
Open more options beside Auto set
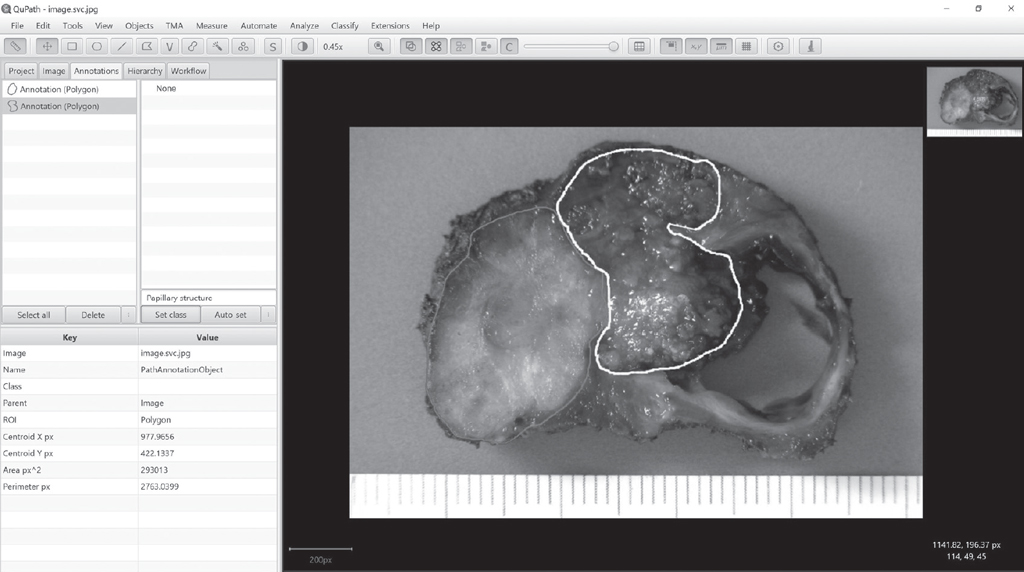click(267, 315)
